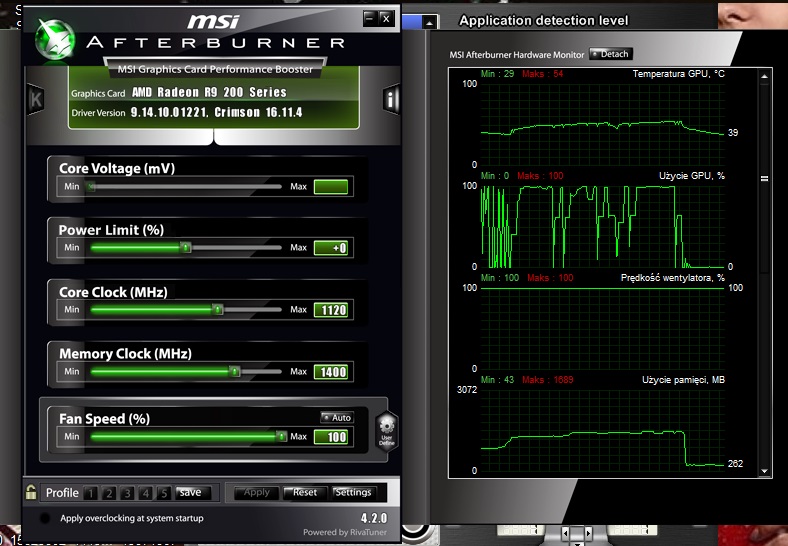Toggle the profile lock padlock icon
The height and width of the screenshot is (546, 788).
[31, 492]
